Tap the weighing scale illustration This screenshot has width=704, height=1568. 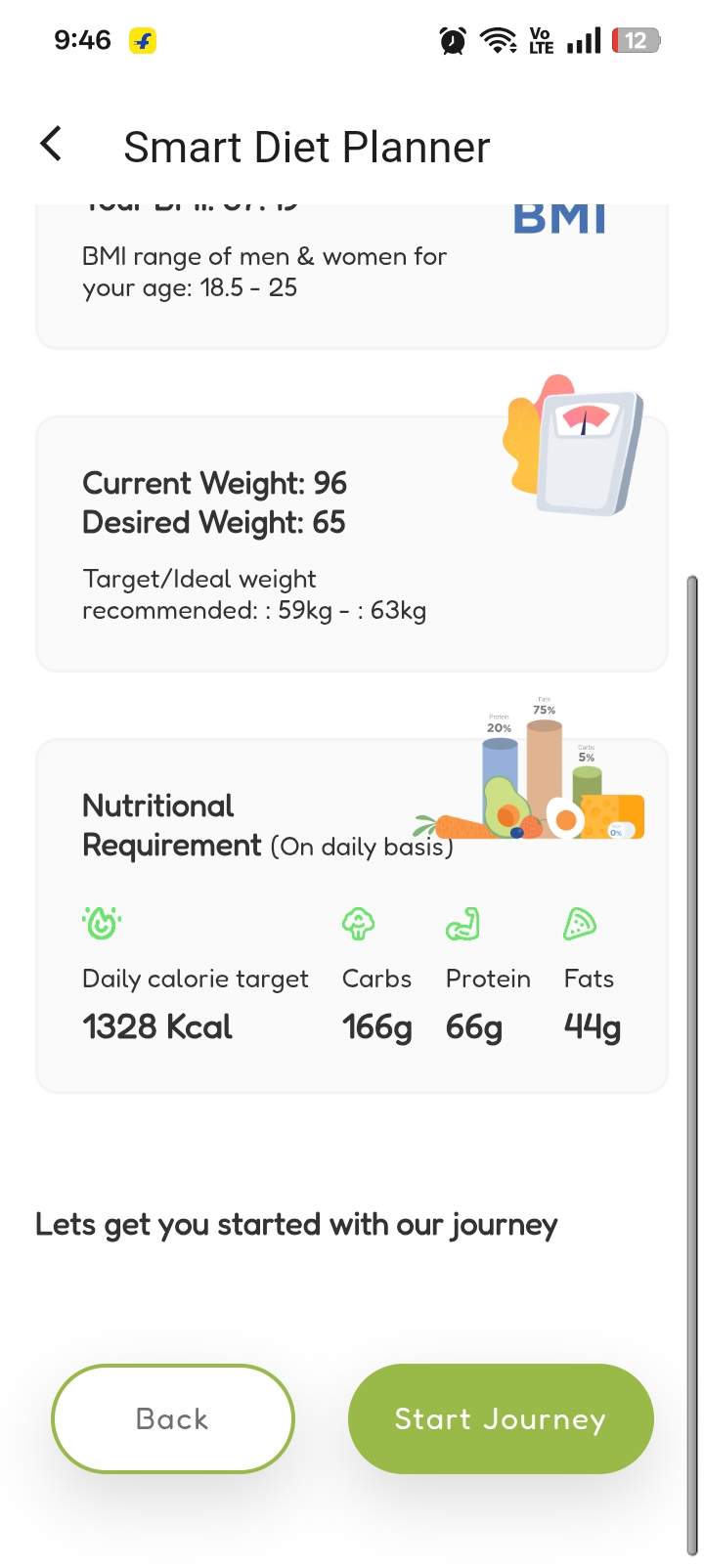575,446
